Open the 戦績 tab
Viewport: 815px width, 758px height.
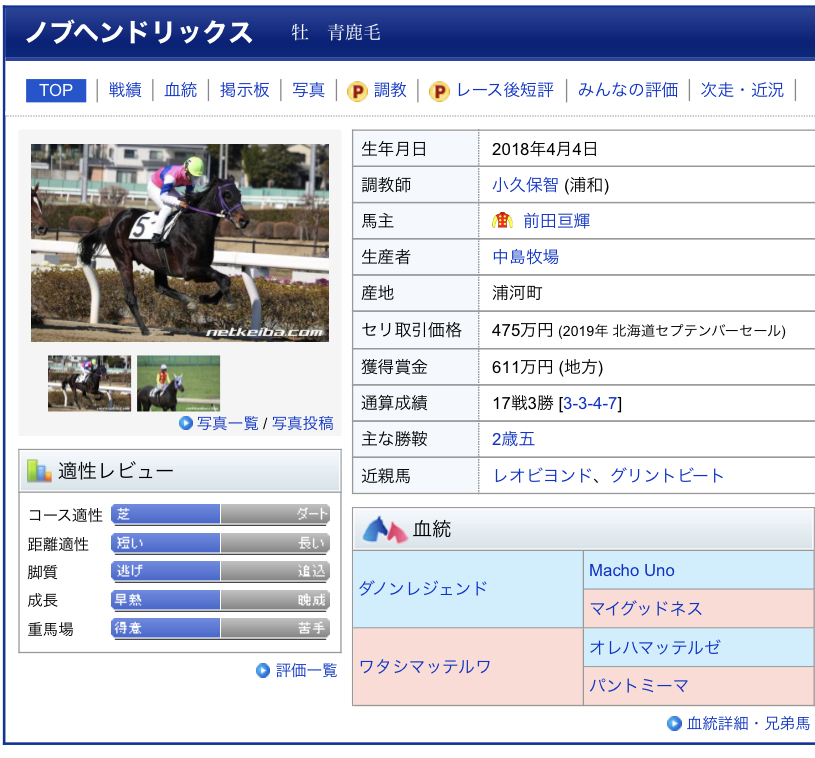[x=125, y=90]
